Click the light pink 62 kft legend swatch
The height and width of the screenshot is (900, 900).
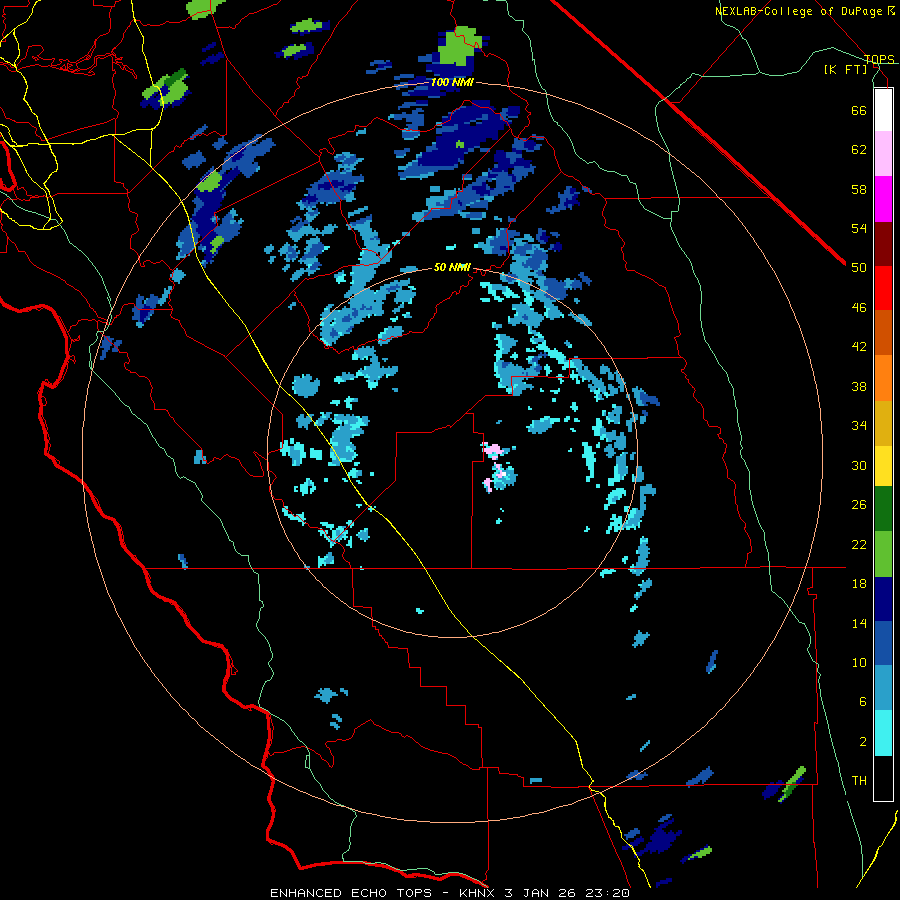point(883,153)
